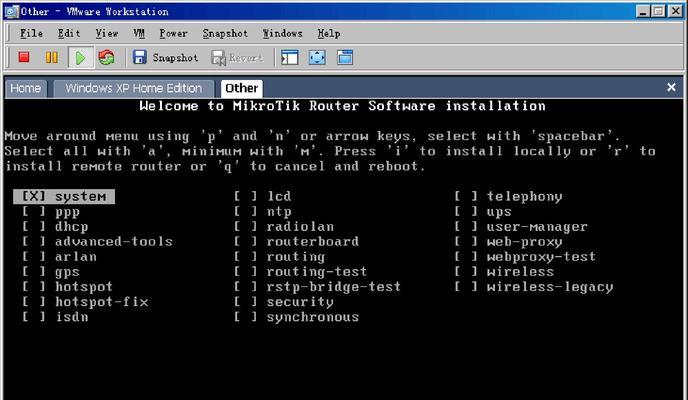Click the VMware title bar app icon
This screenshot has height=400, width=688.
click(x=11, y=11)
